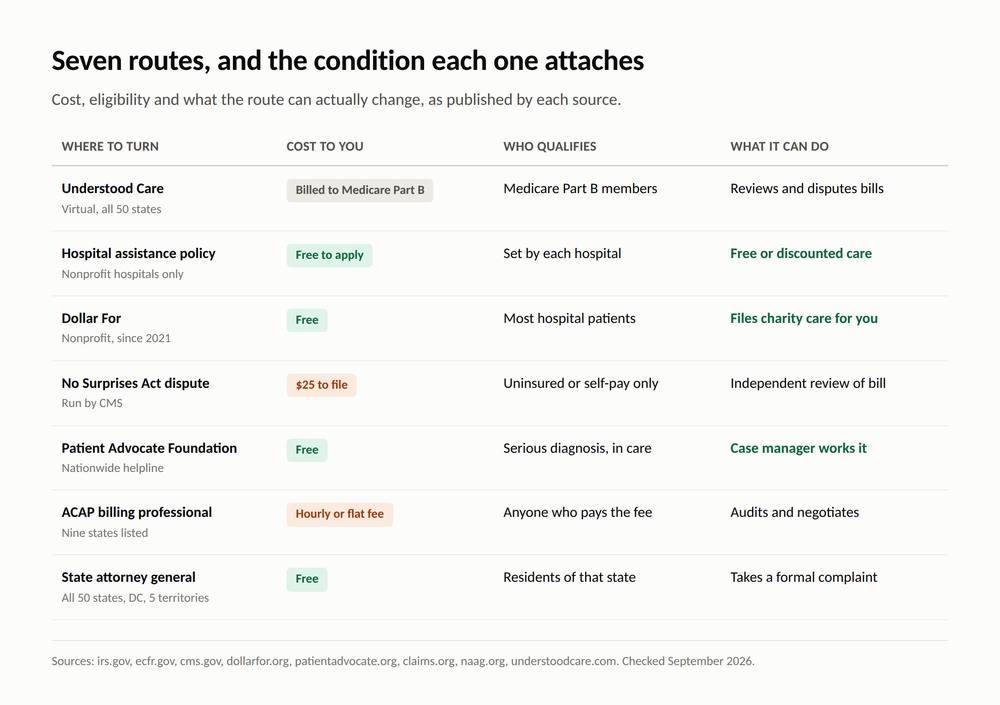The image size is (1000, 705).
Task: Click the 'Billed to Medicare Part B' badge
Action: (x=360, y=190)
